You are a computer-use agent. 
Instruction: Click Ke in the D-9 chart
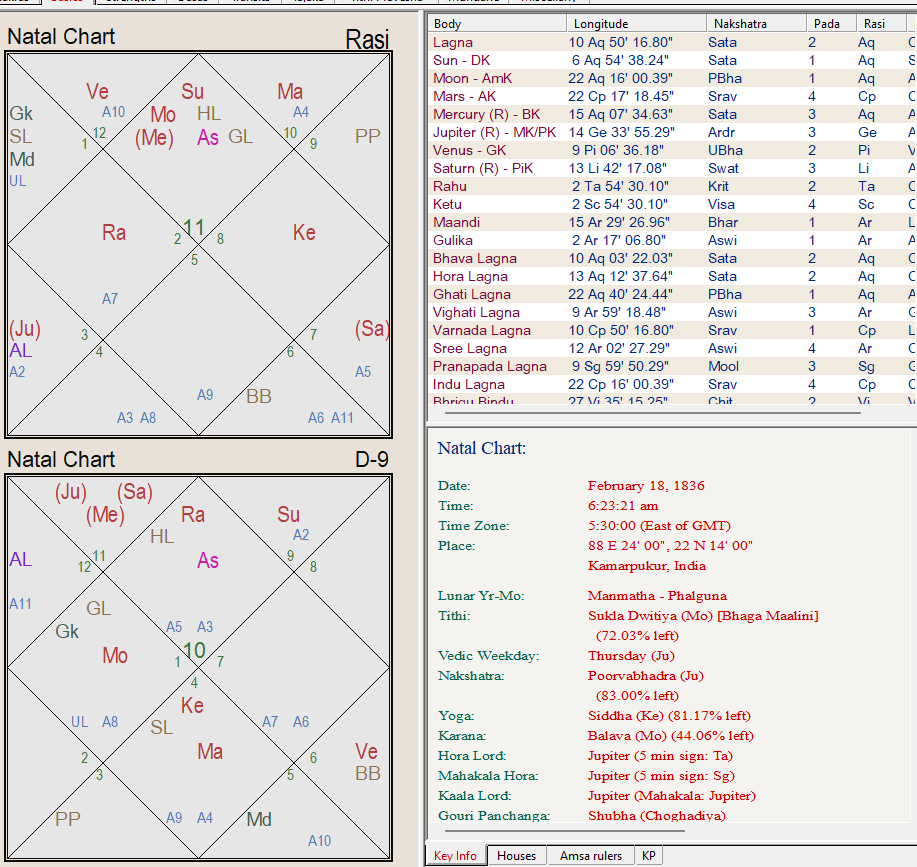[192, 705]
